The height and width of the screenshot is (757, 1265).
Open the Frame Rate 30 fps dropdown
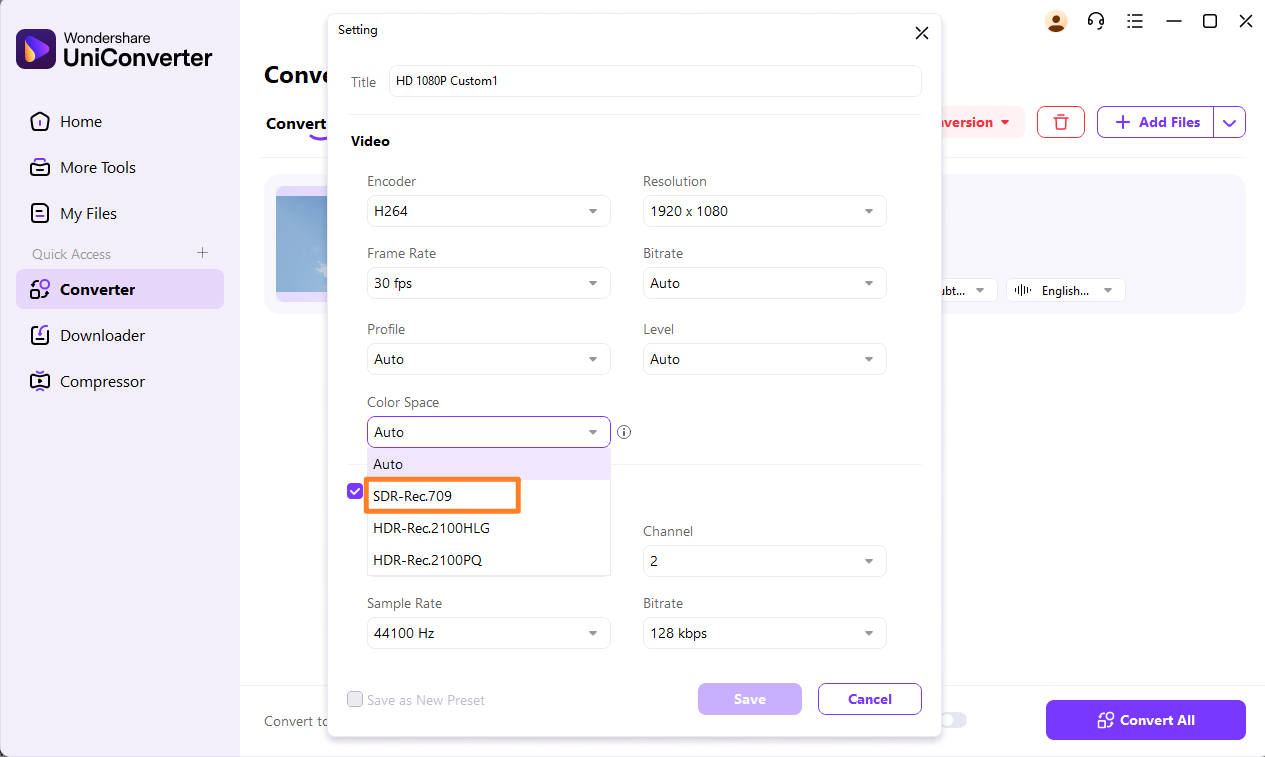point(488,283)
